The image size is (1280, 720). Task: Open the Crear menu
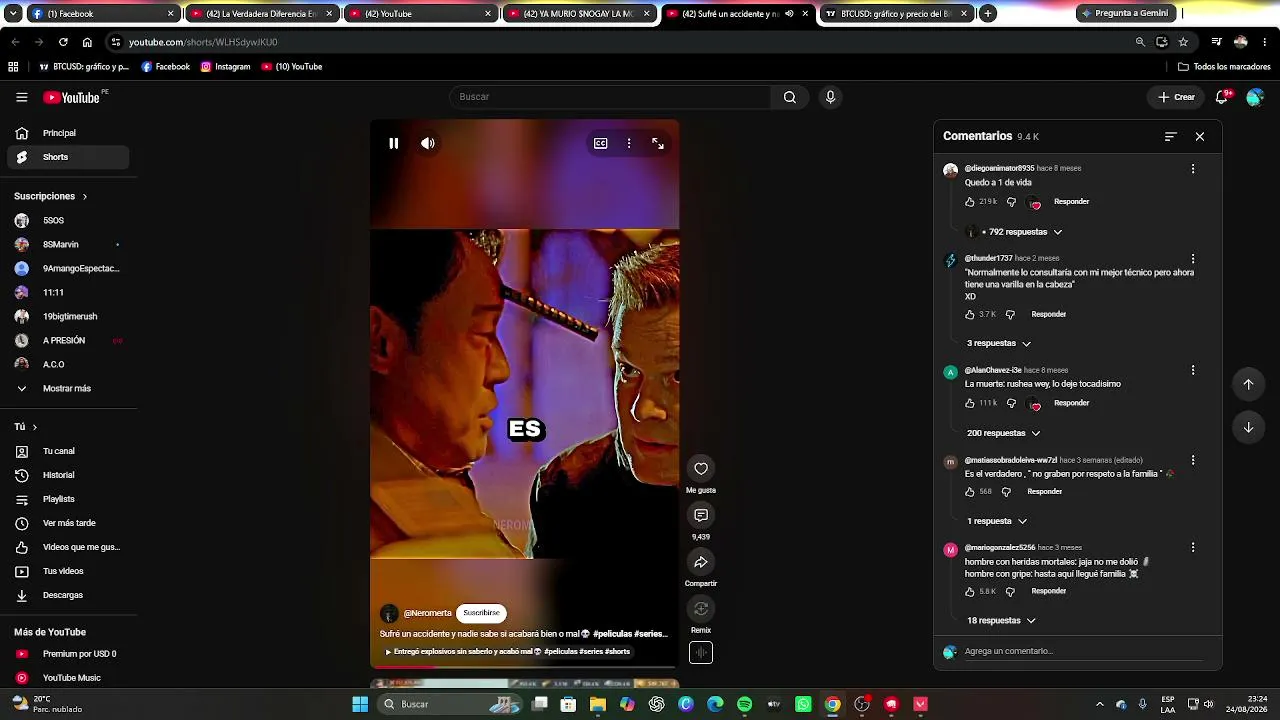click(x=1176, y=97)
